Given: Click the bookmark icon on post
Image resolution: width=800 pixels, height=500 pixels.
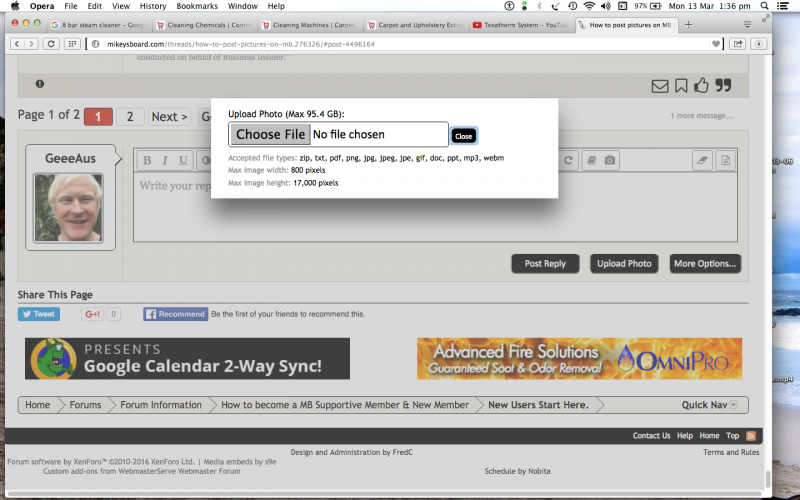Looking at the screenshot, I should coord(681,86).
